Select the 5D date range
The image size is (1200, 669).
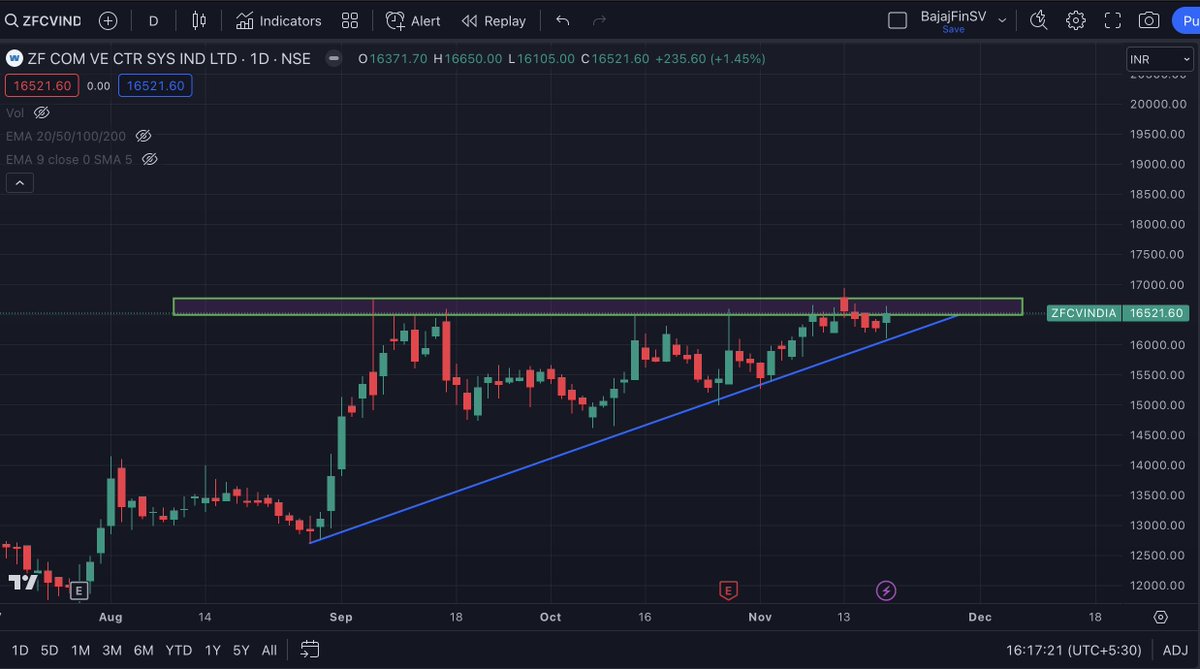click(x=50, y=650)
